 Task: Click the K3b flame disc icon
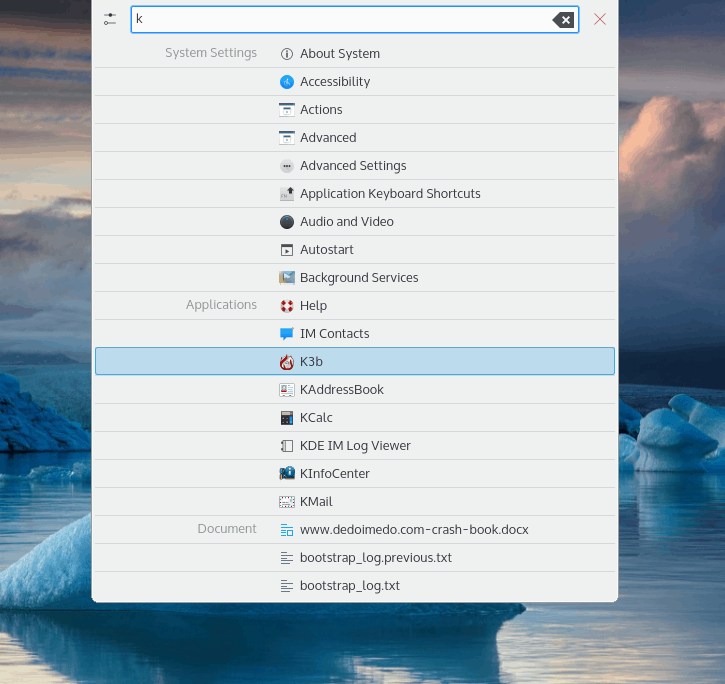click(x=287, y=362)
